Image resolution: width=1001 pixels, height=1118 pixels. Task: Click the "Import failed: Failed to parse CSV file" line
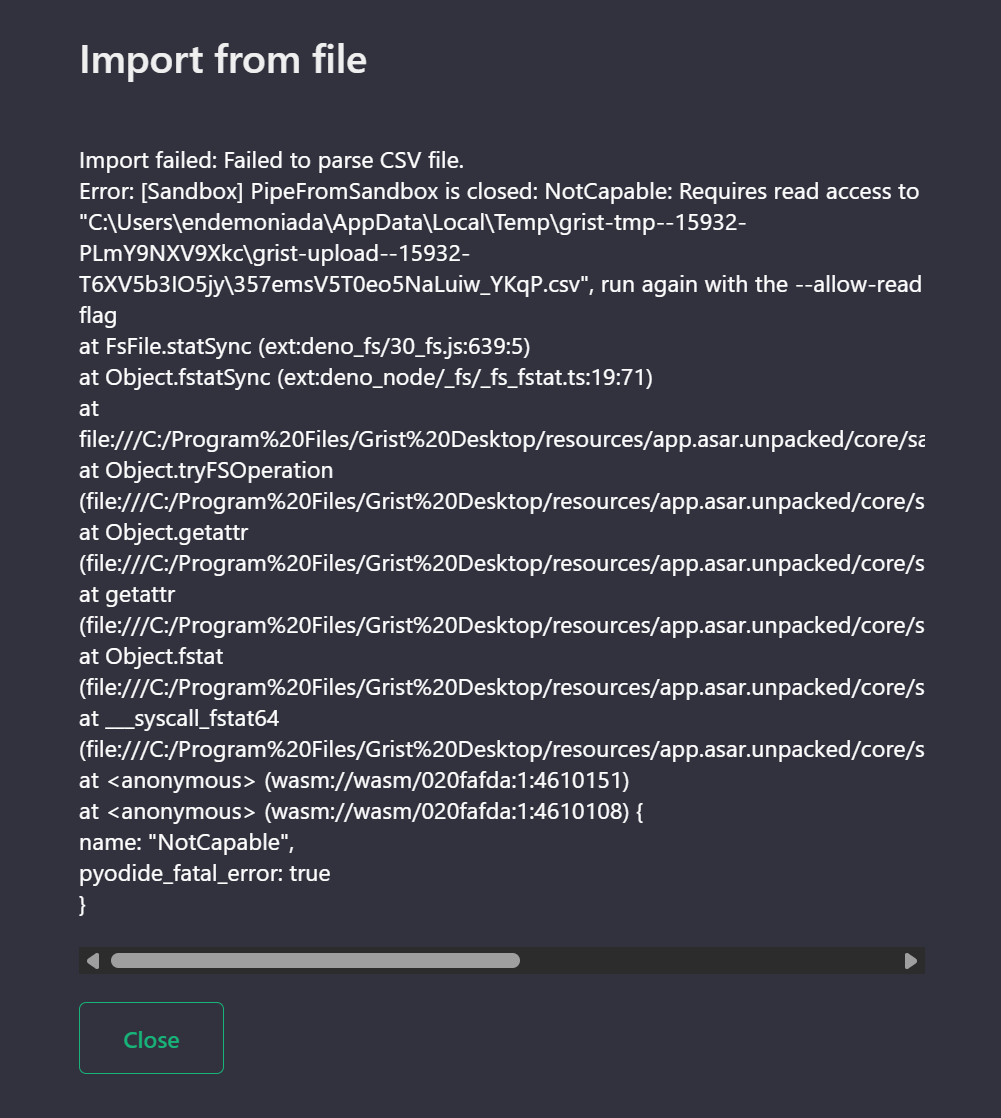click(272, 160)
